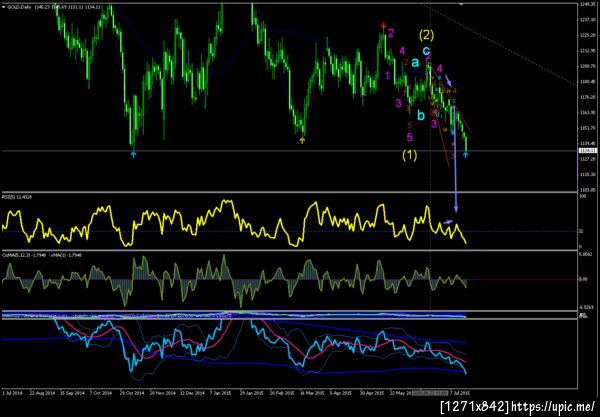Select the cyan 'a' wave label
This screenshot has height=417, width=600.
click(415, 62)
